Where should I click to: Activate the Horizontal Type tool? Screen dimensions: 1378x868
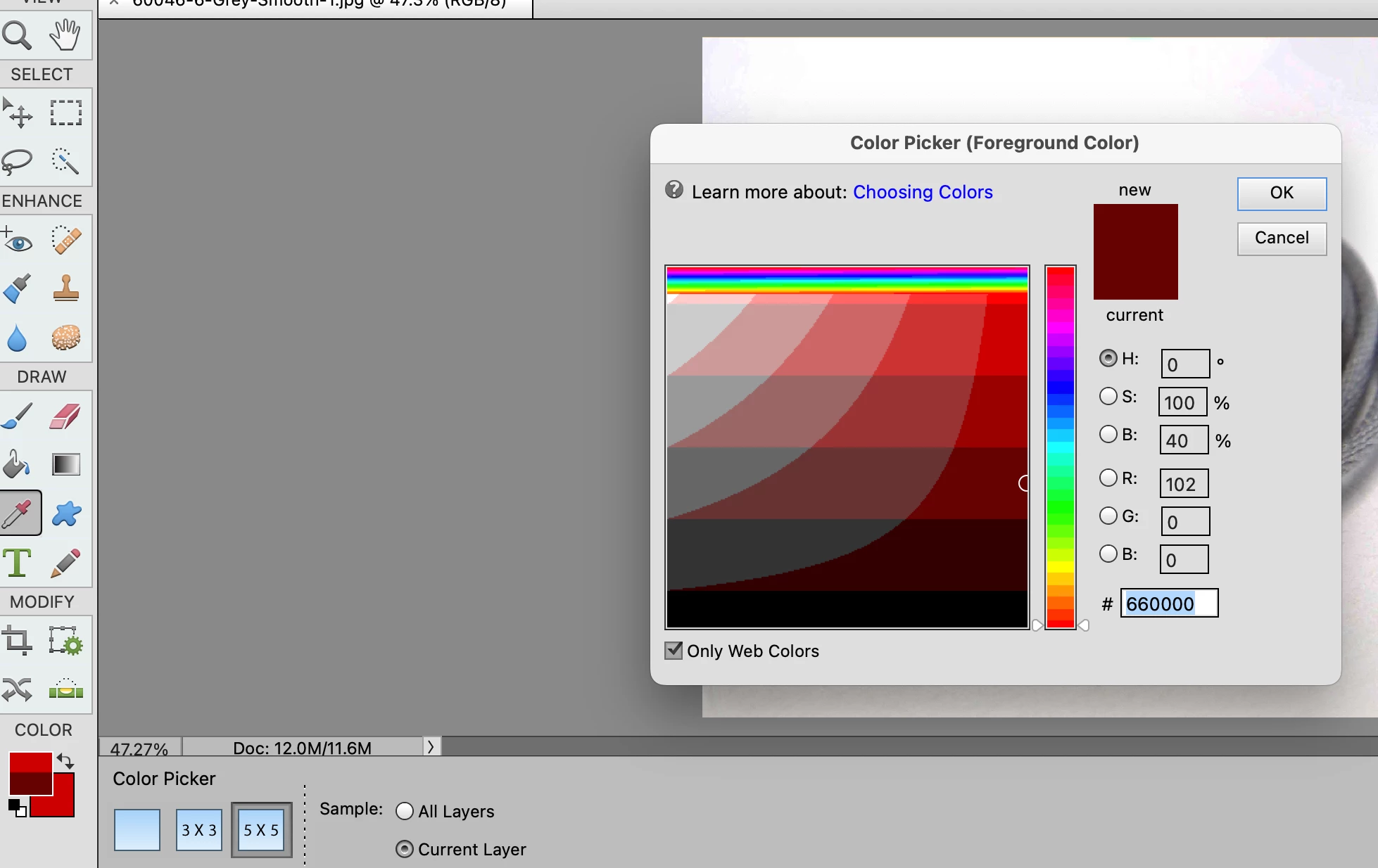pos(18,563)
